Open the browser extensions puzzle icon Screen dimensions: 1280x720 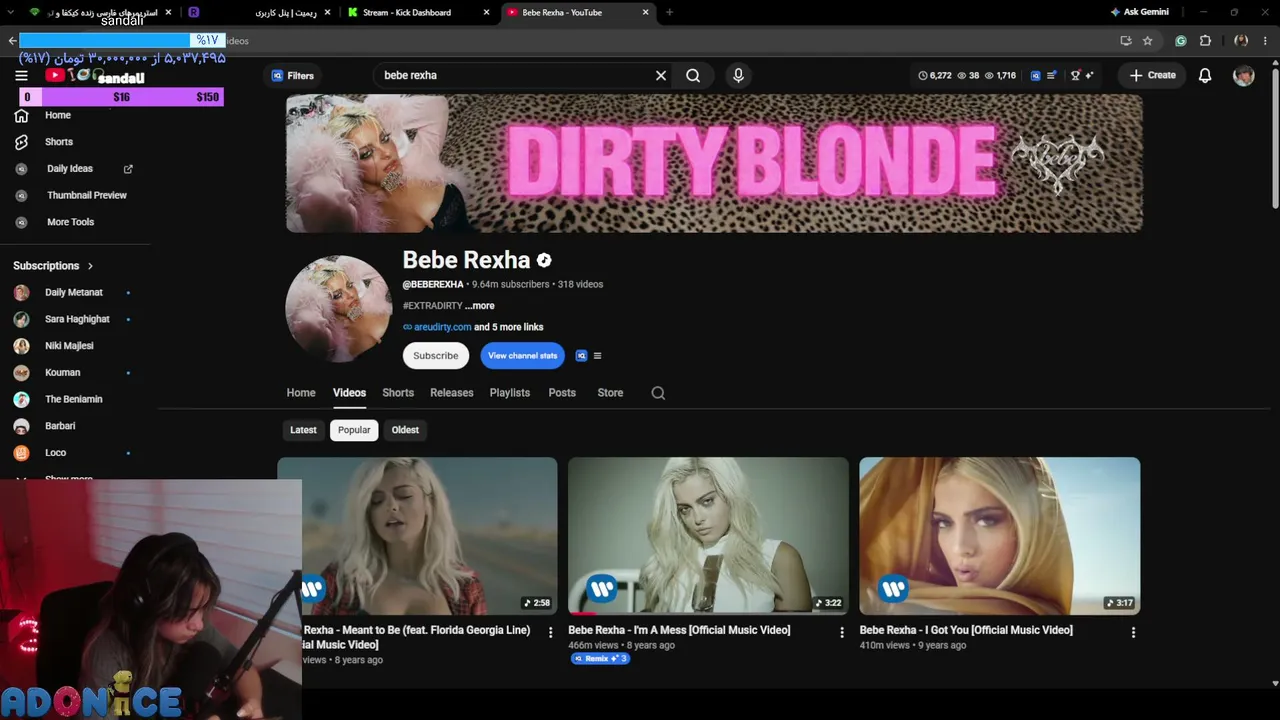point(1205,41)
